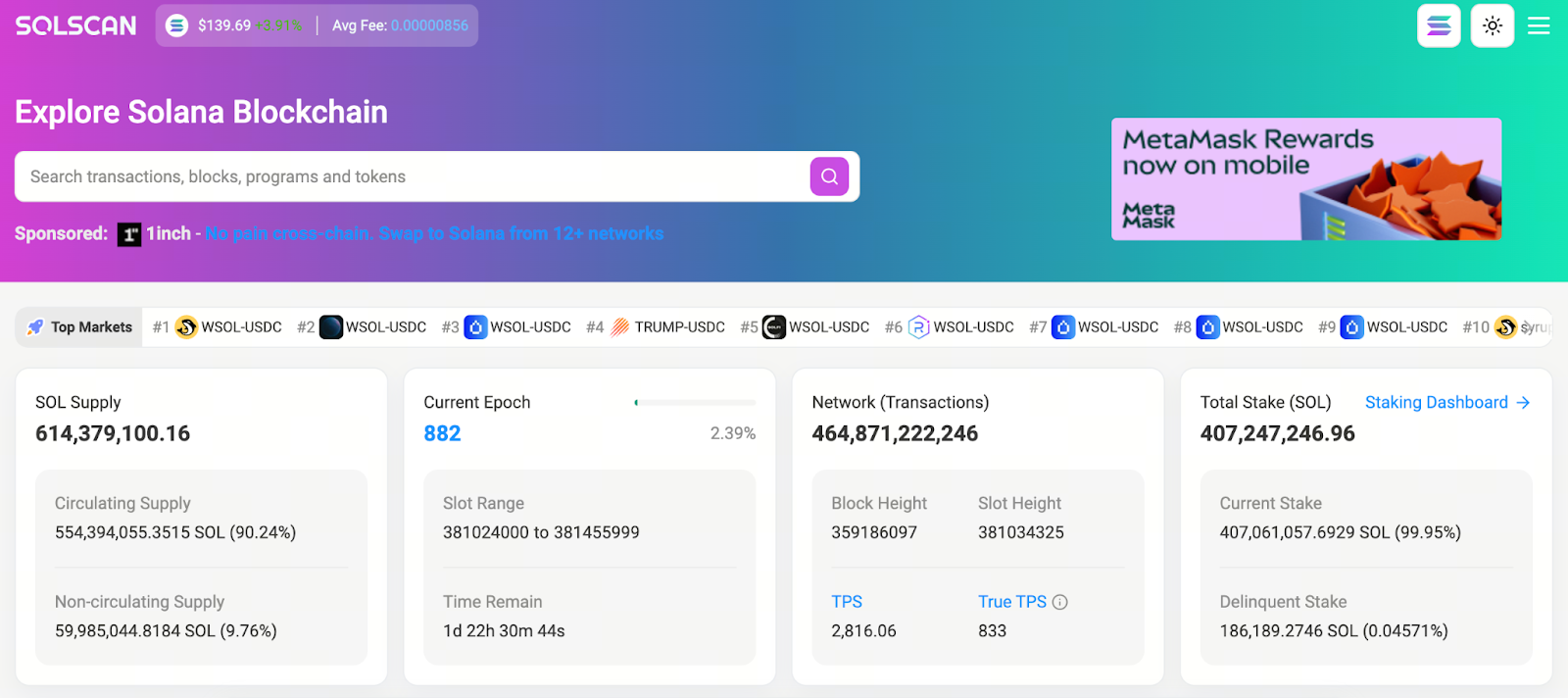1568x698 pixels.
Task: Open the Staking Dashboard link
Action: (1437, 402)
